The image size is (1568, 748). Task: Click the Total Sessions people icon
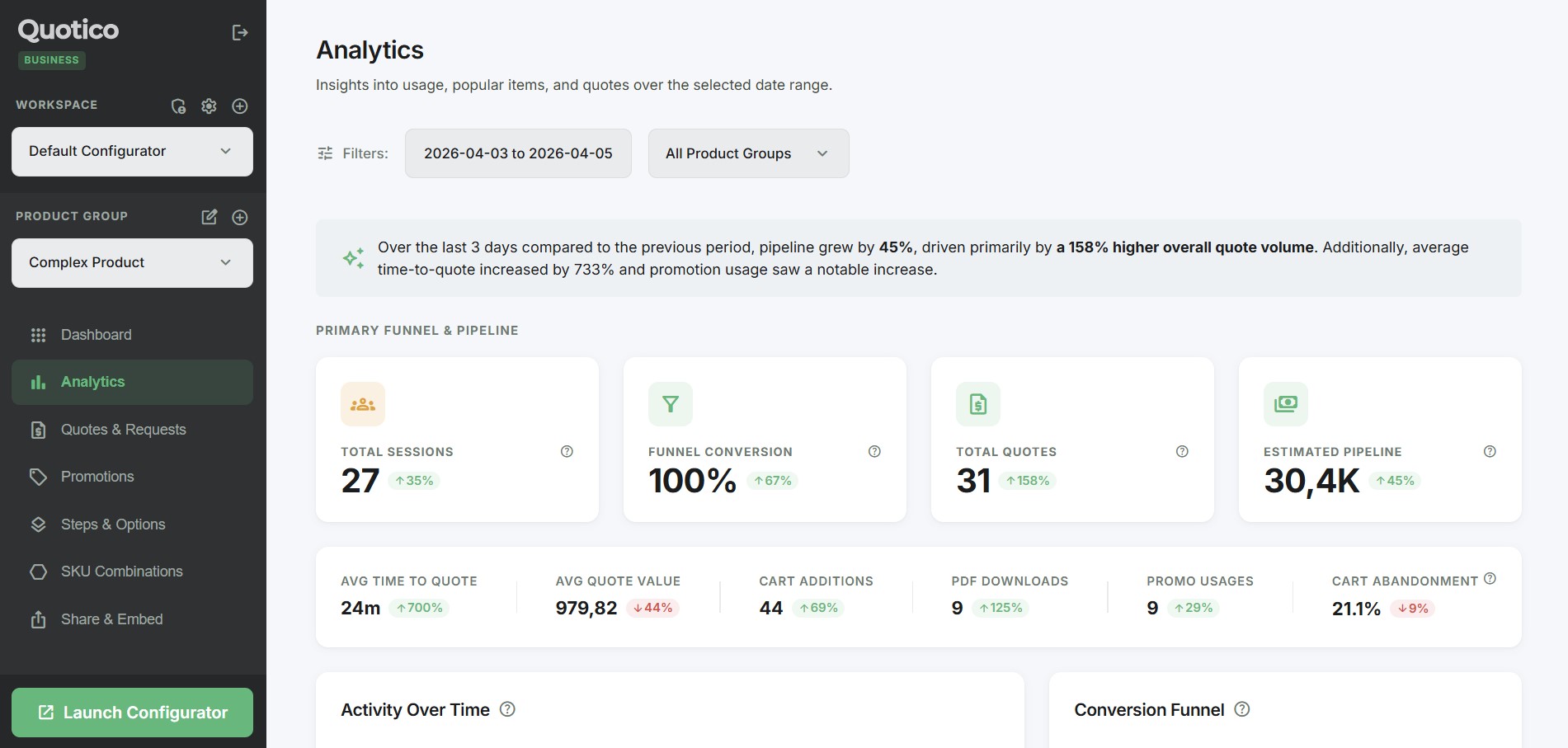coord(363,403)
